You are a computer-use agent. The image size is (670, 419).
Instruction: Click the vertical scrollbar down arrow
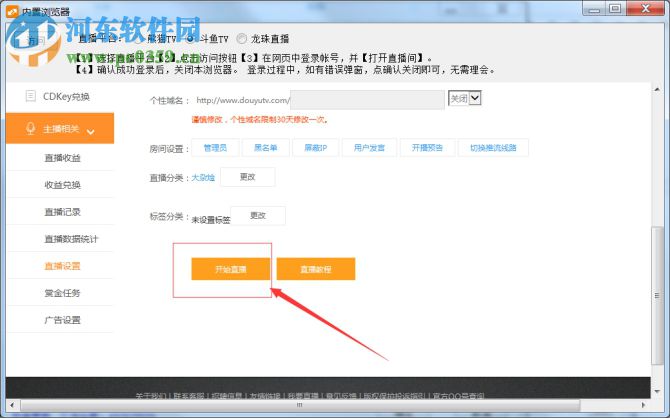tap(657, 392)
